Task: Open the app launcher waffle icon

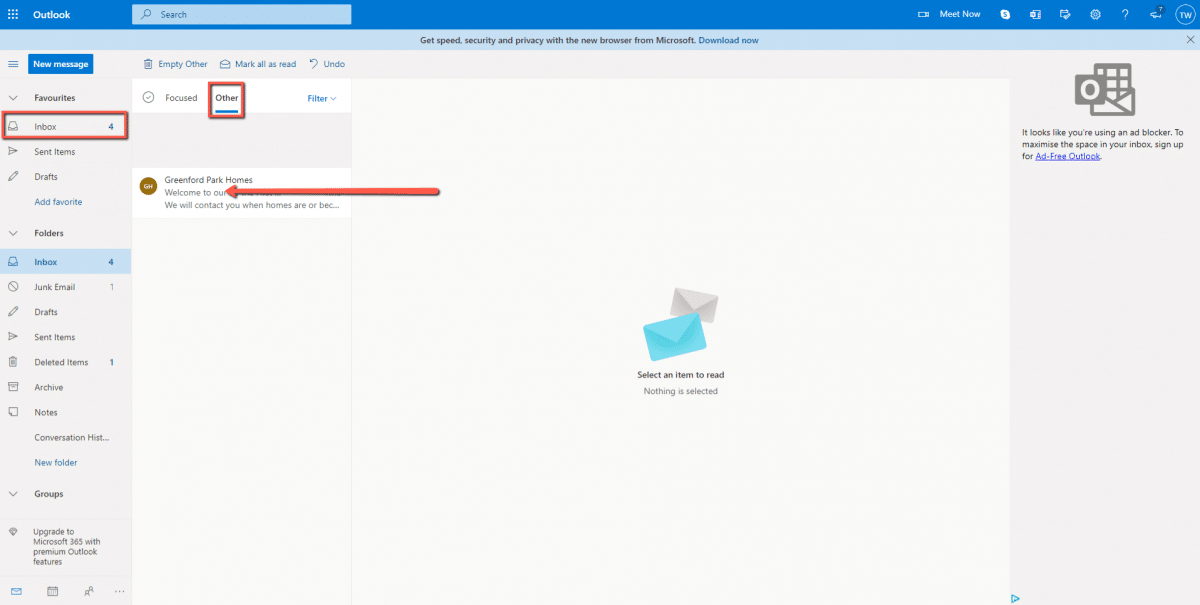Action: (13, 14)
